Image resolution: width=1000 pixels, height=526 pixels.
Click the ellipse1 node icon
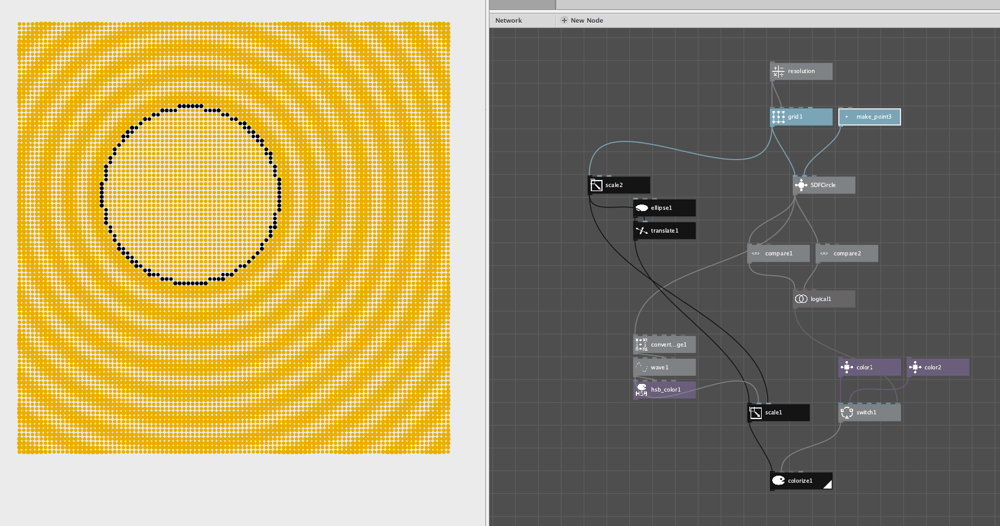click(642, 208)
